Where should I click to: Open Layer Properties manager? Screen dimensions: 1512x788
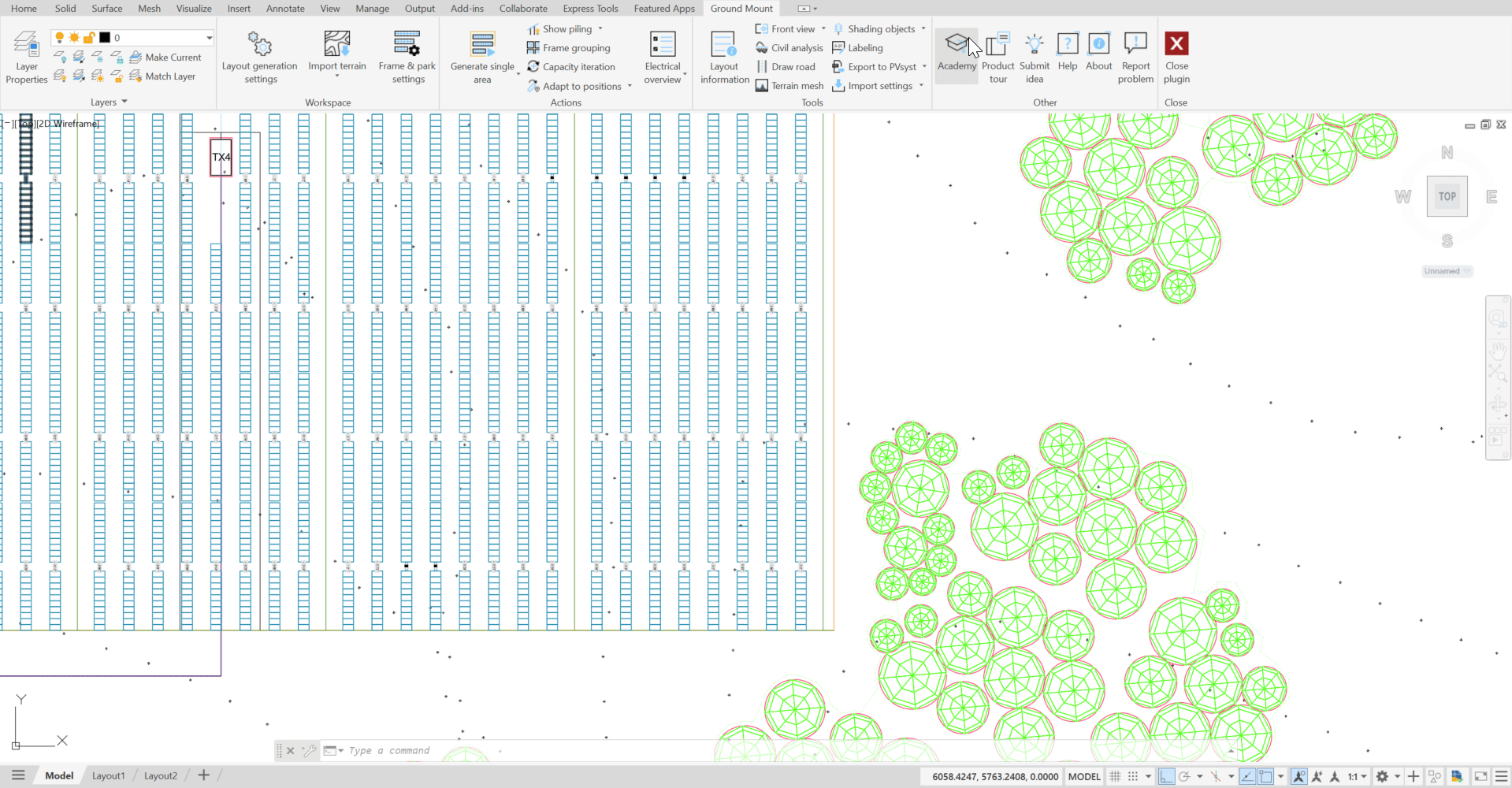point(27,57)
